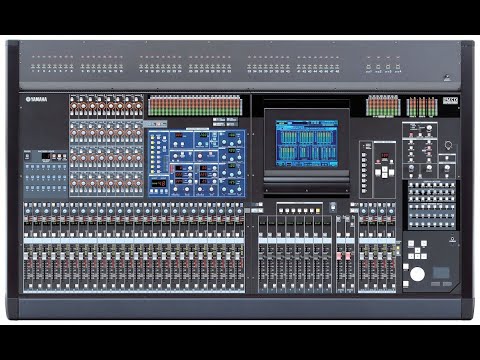
Task: Click the mix output LED meter bank
Action: (x=383, y=106)
